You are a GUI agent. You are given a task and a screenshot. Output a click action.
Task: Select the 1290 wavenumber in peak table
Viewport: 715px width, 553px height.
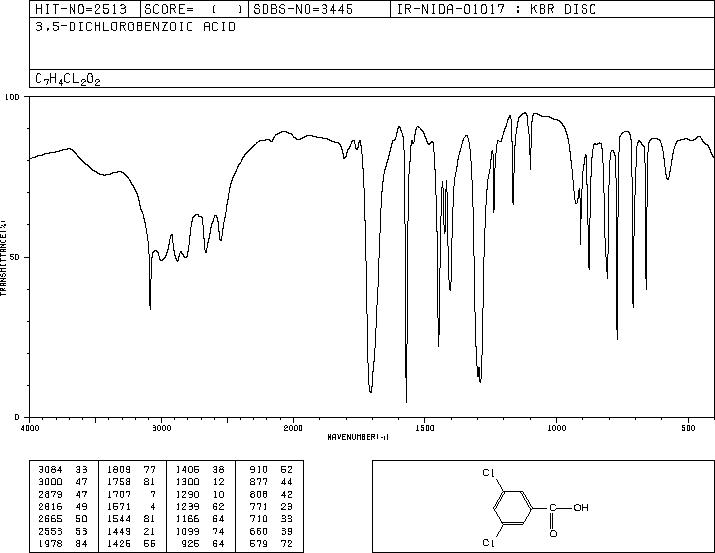click(x=187, y=494)
